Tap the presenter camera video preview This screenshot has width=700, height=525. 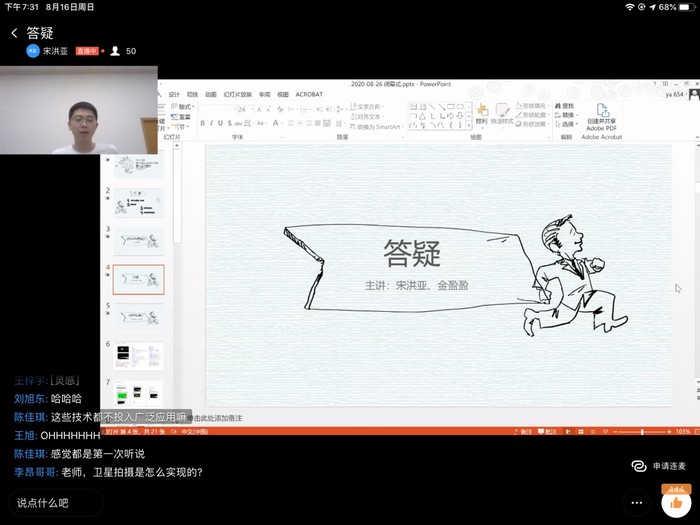(x=79, y=110)
